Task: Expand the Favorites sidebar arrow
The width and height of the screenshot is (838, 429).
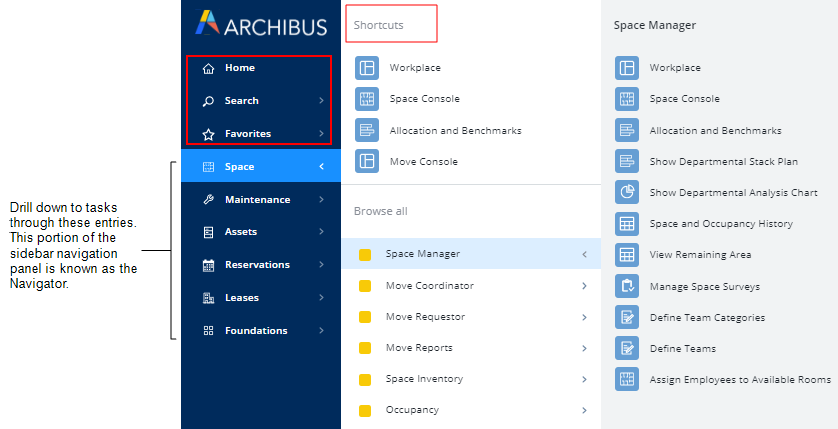Action: pyautogui.click(x=321, y=134)
